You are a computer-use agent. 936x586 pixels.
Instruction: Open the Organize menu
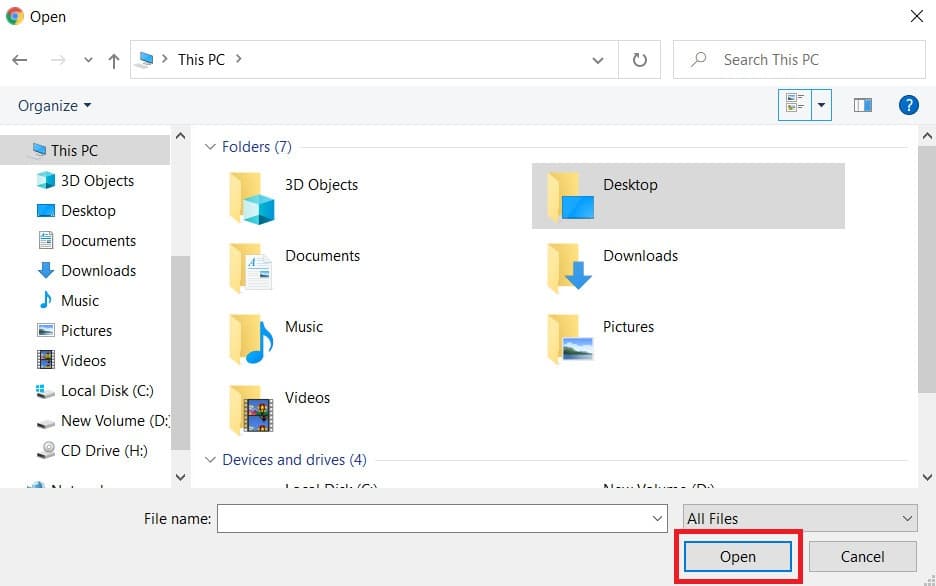(54, 105)
